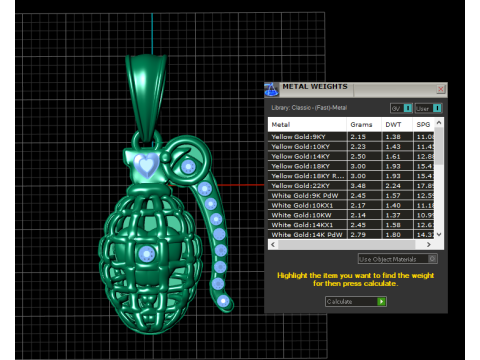Click the round gem on grenade body
This screenshot has width=480, height=360.
click(x=146, y=255)
